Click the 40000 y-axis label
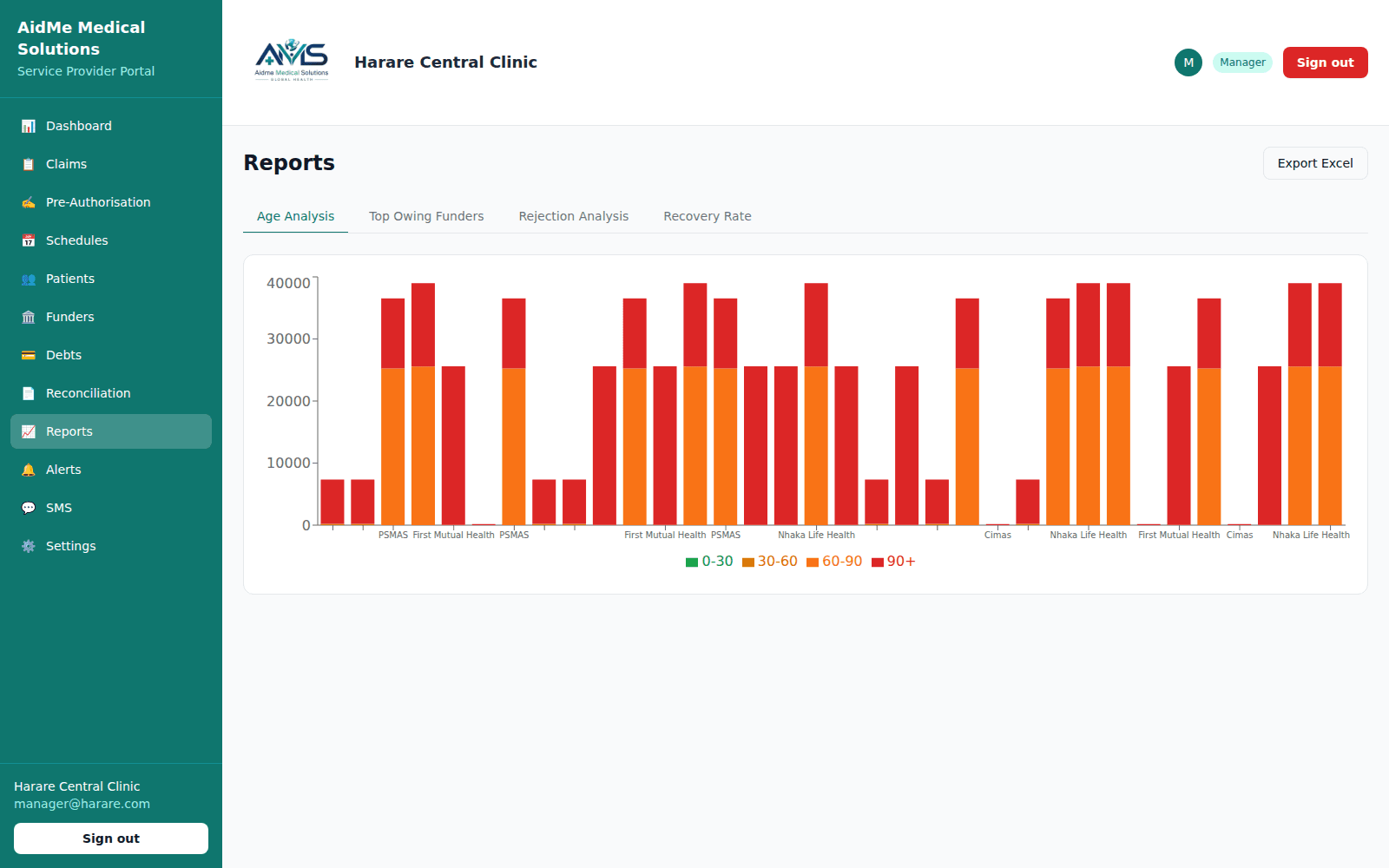Screen dimensions: 1389x868 coord(288,283)
